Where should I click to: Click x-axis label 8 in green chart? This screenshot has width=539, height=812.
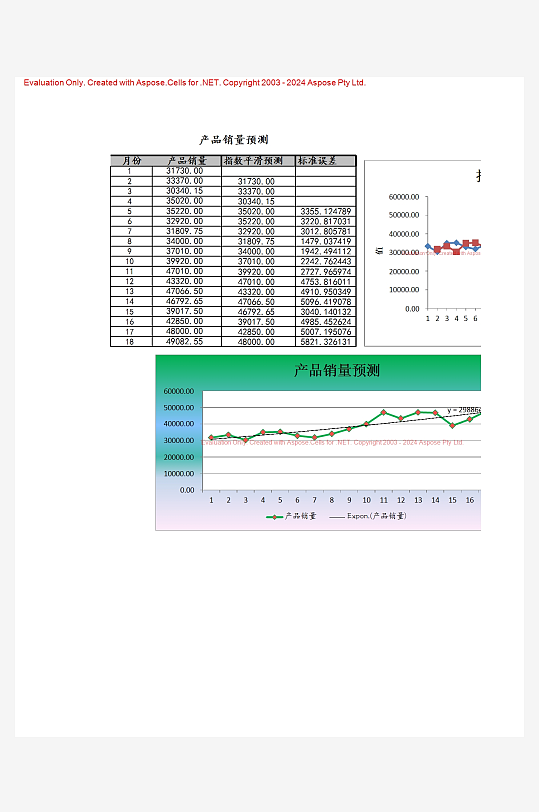coord(332,500)
